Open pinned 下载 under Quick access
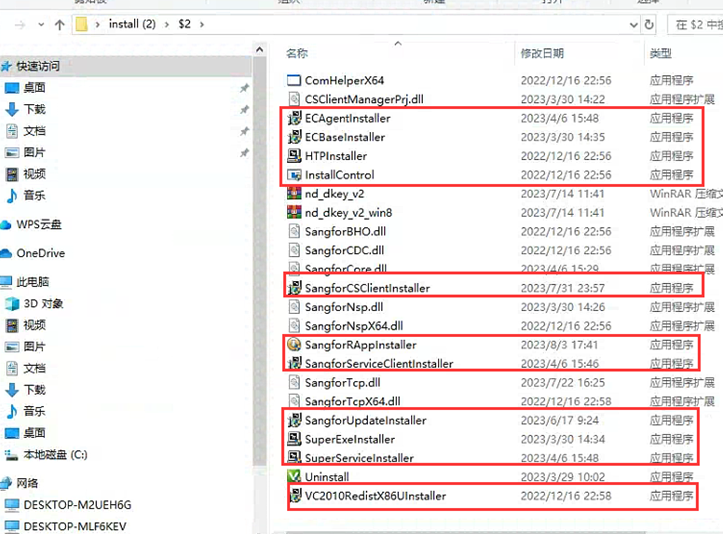The width and height of the screenshot is (723, 538). pos(35,109)
